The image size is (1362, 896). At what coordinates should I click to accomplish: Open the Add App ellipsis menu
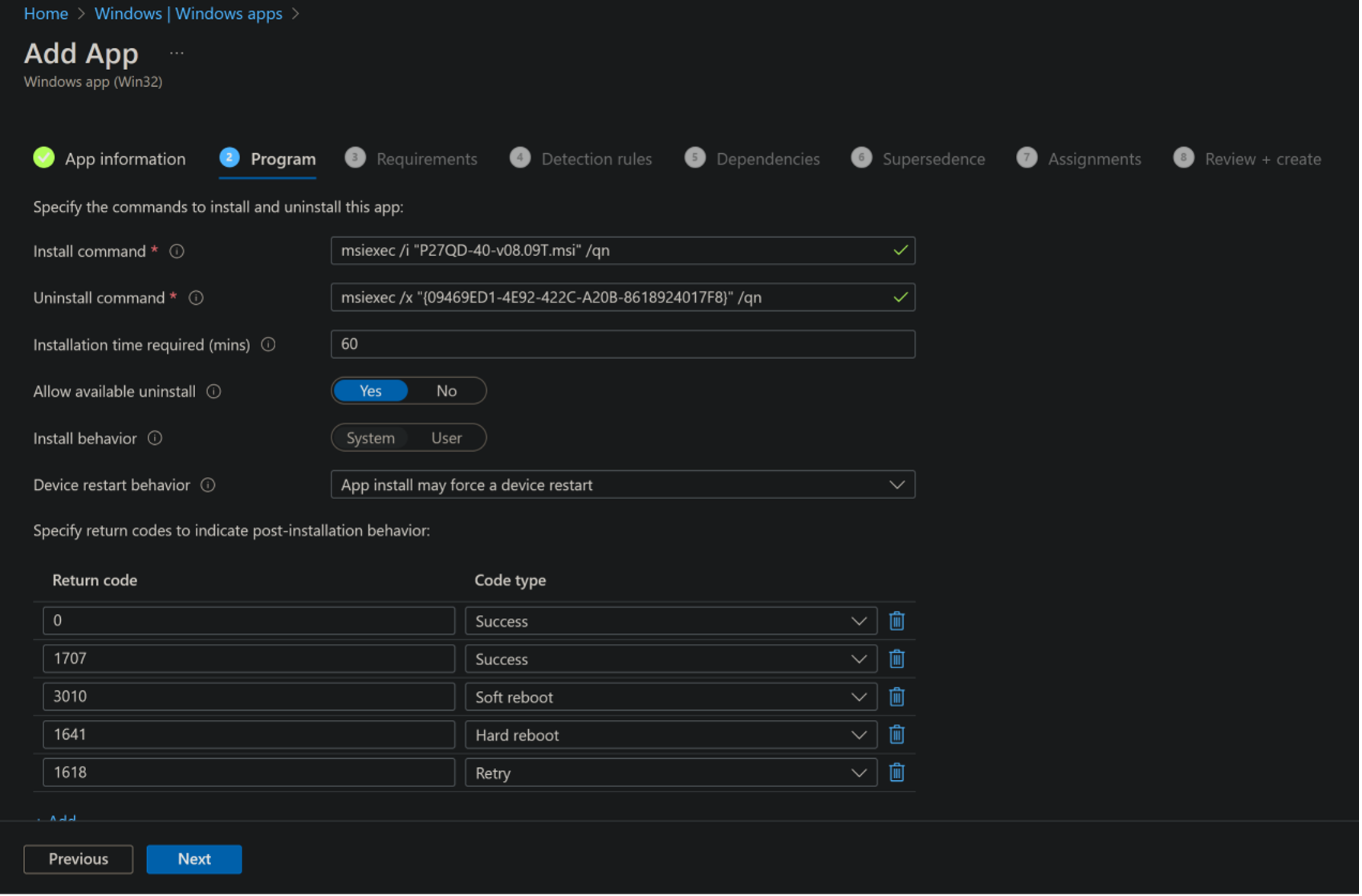click(x=177, y=53)
